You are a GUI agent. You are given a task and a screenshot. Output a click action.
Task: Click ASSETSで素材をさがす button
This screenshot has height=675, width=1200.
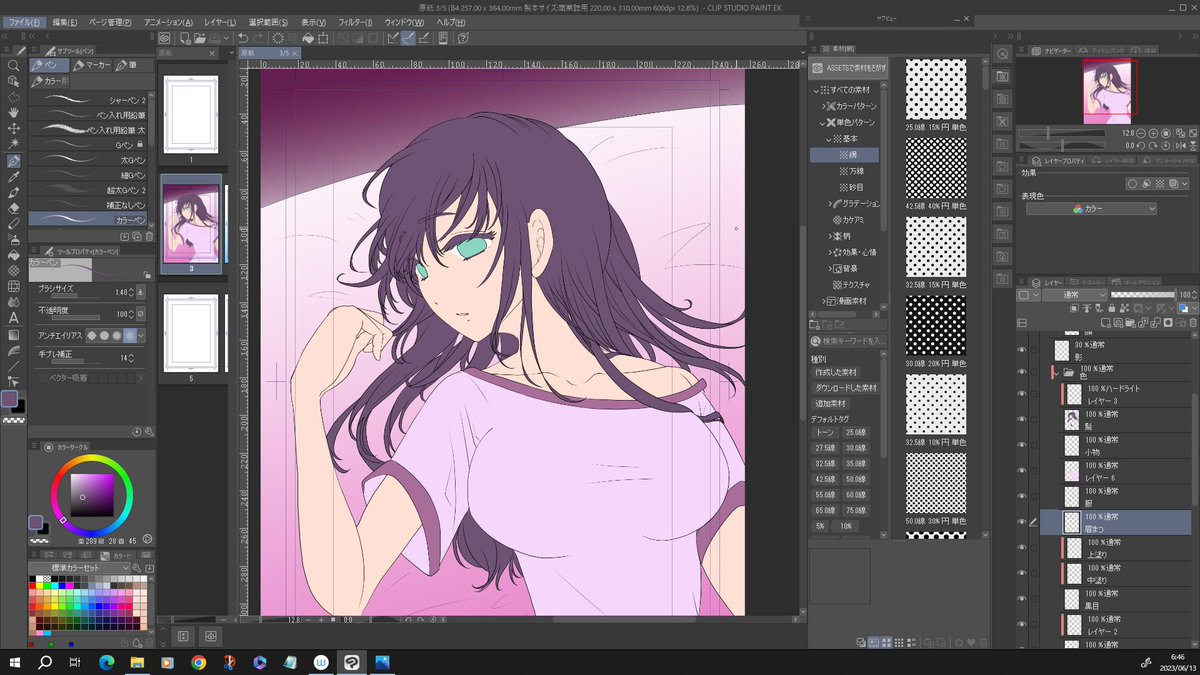(848, 68)
